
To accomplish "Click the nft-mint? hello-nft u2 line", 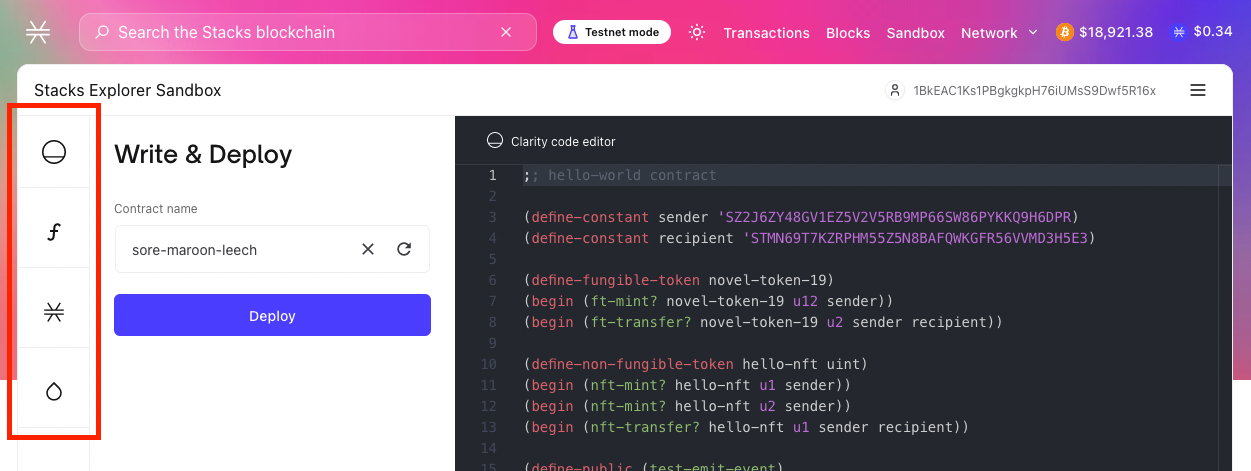I will (x=687, y=406).
